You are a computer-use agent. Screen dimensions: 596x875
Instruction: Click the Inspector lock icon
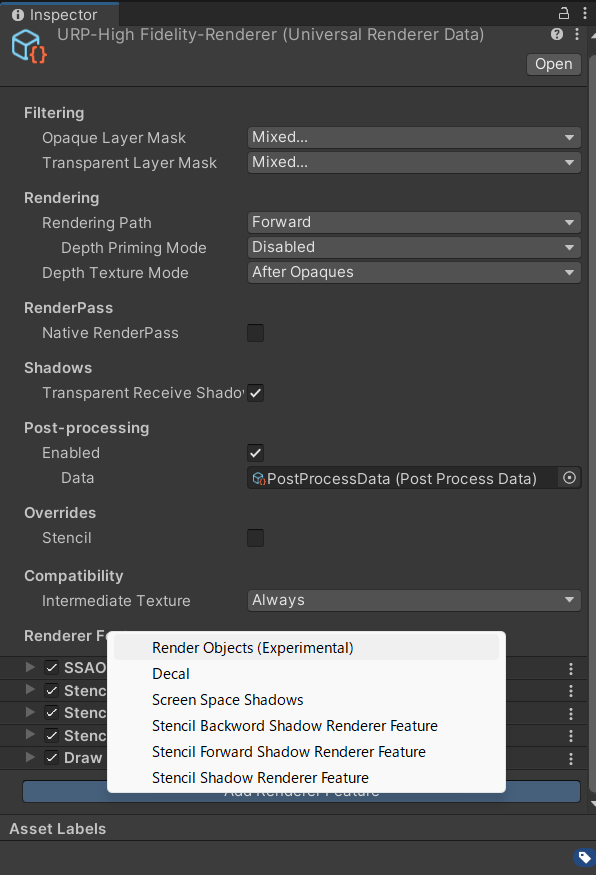coord(564,13)
